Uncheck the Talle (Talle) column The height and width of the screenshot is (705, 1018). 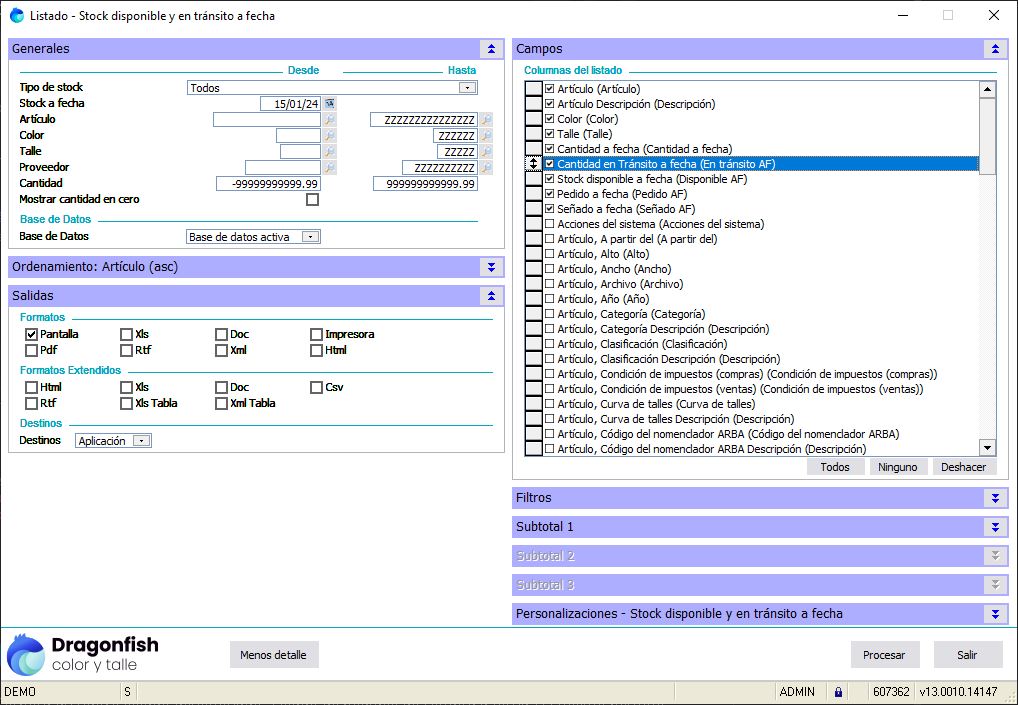click(550, 134)
